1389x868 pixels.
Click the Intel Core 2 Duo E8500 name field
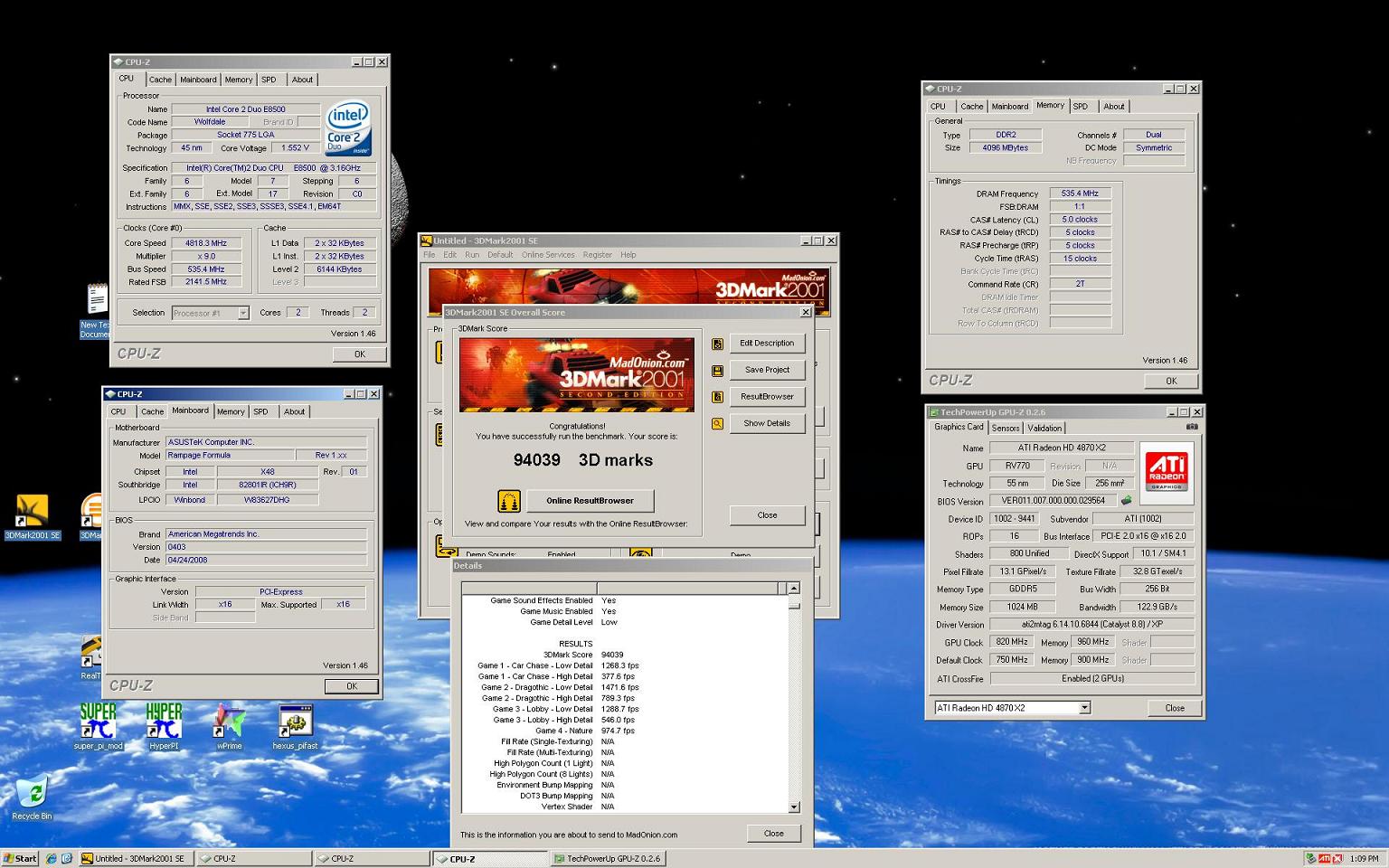245,109
